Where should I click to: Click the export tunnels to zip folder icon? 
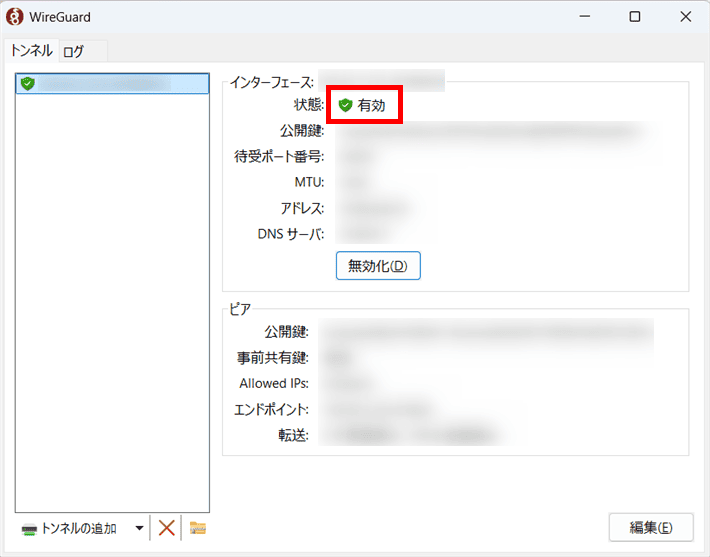[x=198, y=528]
